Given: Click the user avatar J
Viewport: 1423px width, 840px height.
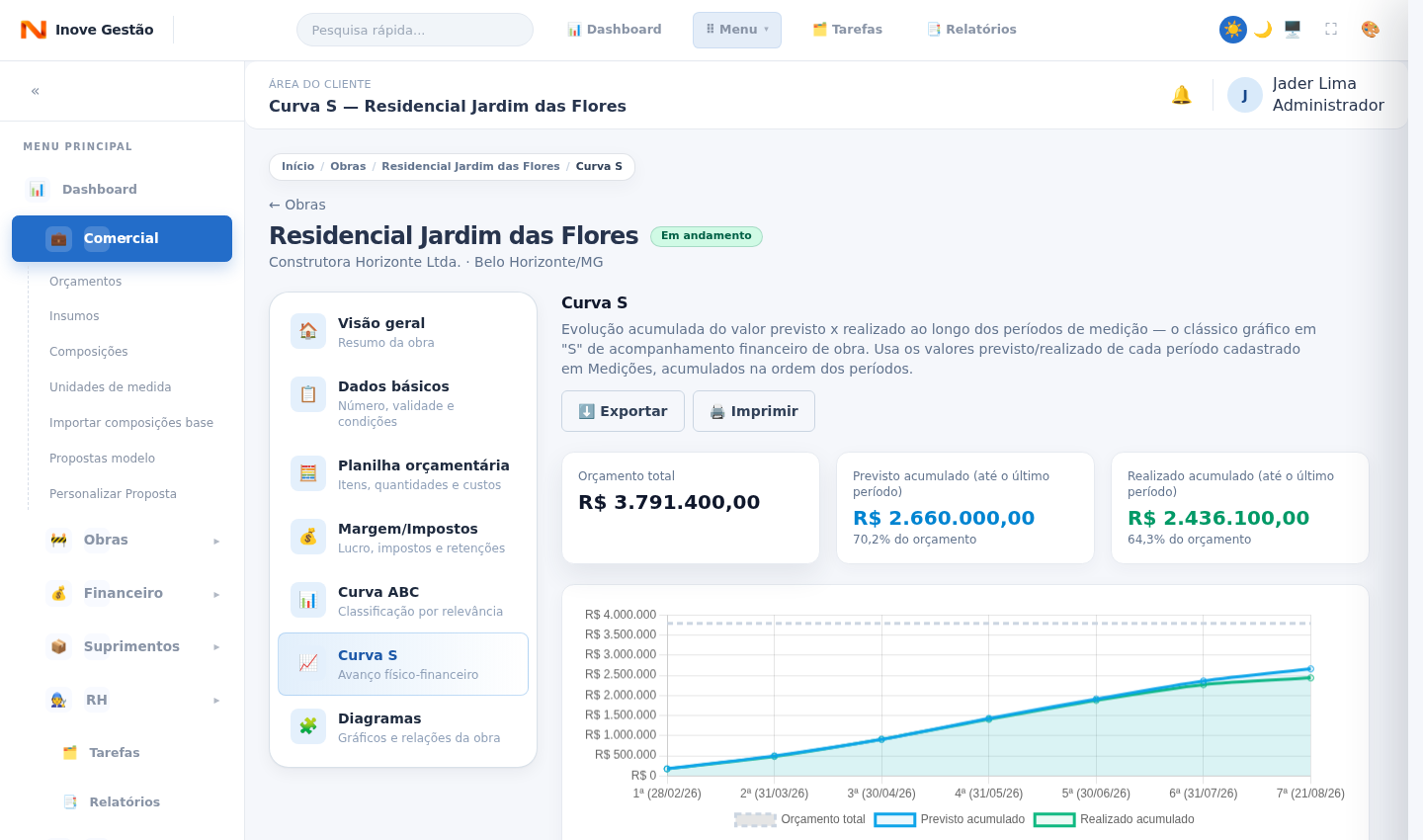Looking at the screenshot, I should (1245, 95).
